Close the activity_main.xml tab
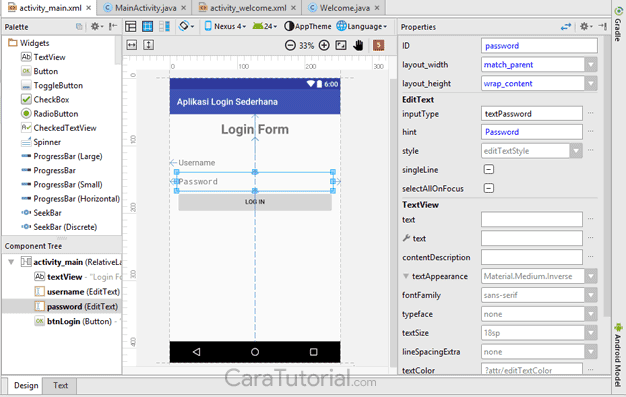 pyautogui.click(x=88, y=8)
